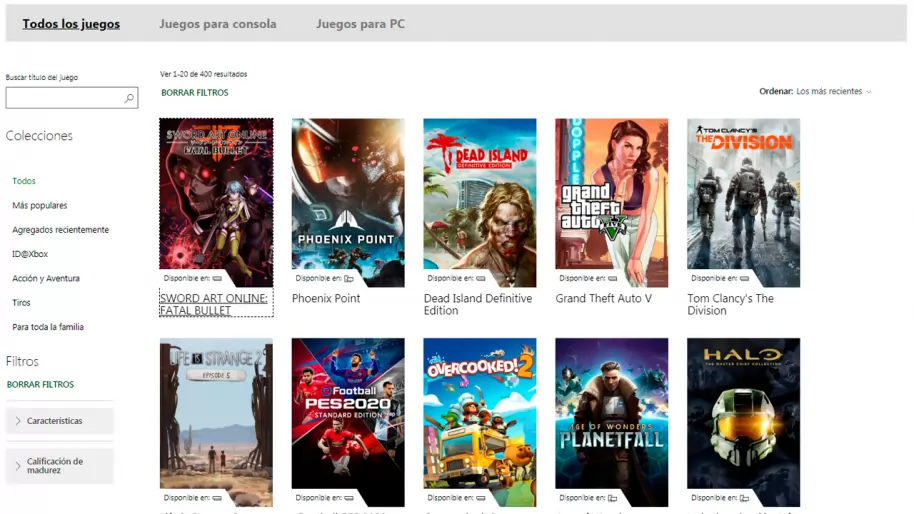This screenshot has height=514, width=914.
Task: Click 'Ver 1-20 de 400 resultados' text
Action: click(203, 75)
